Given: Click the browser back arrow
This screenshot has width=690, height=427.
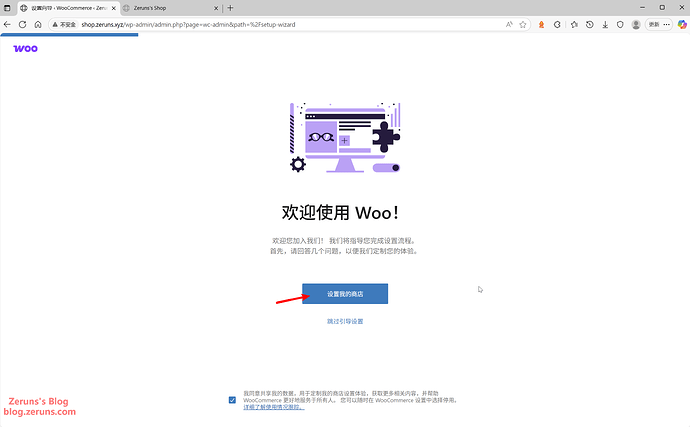Looking at the screenshot, I should pyautogui.click(x=7, y=25).
